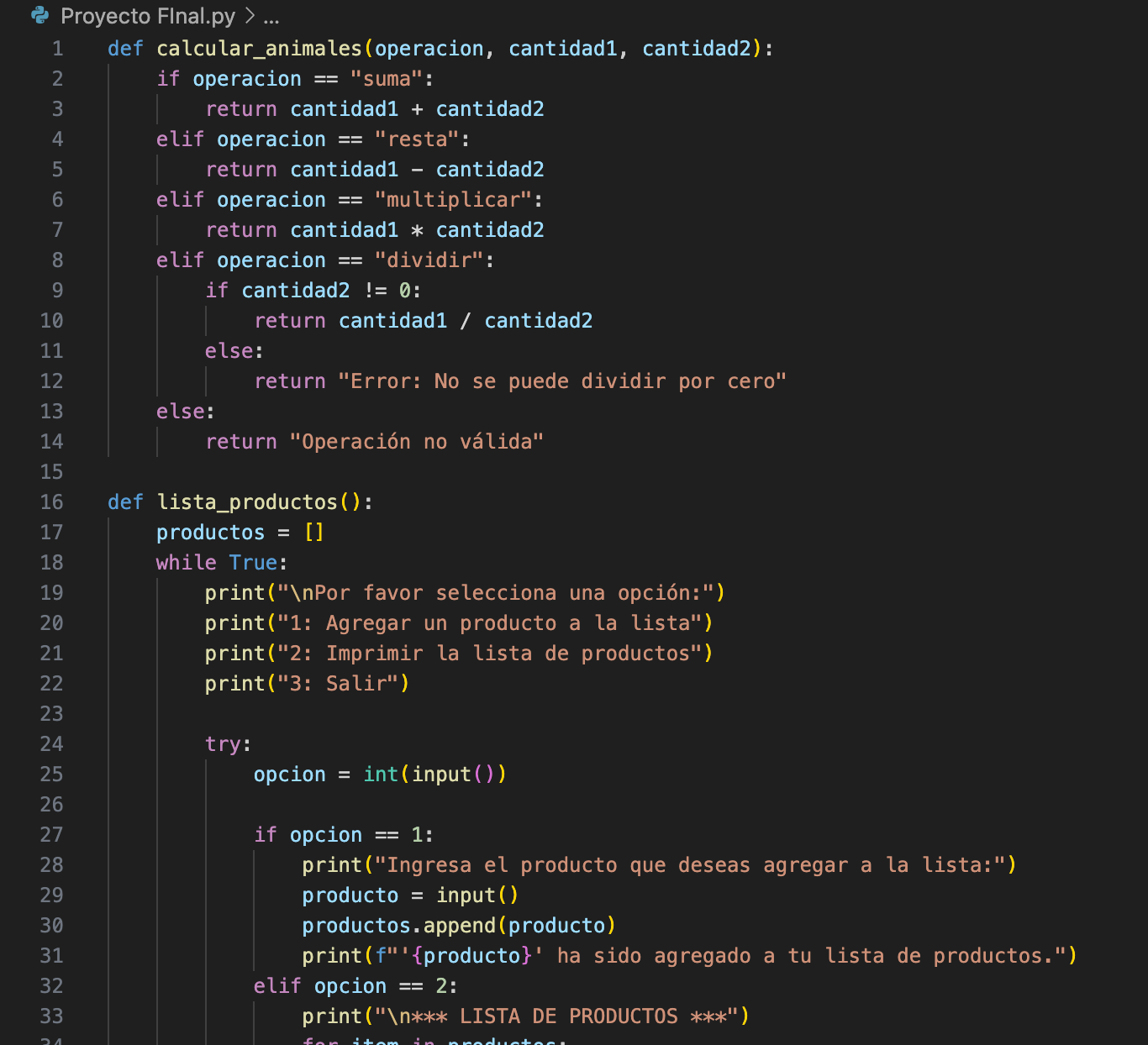This screenshot has height=1045, width=1148.
Task: Click the string "suma" on line 2
Action: point(387,79)
